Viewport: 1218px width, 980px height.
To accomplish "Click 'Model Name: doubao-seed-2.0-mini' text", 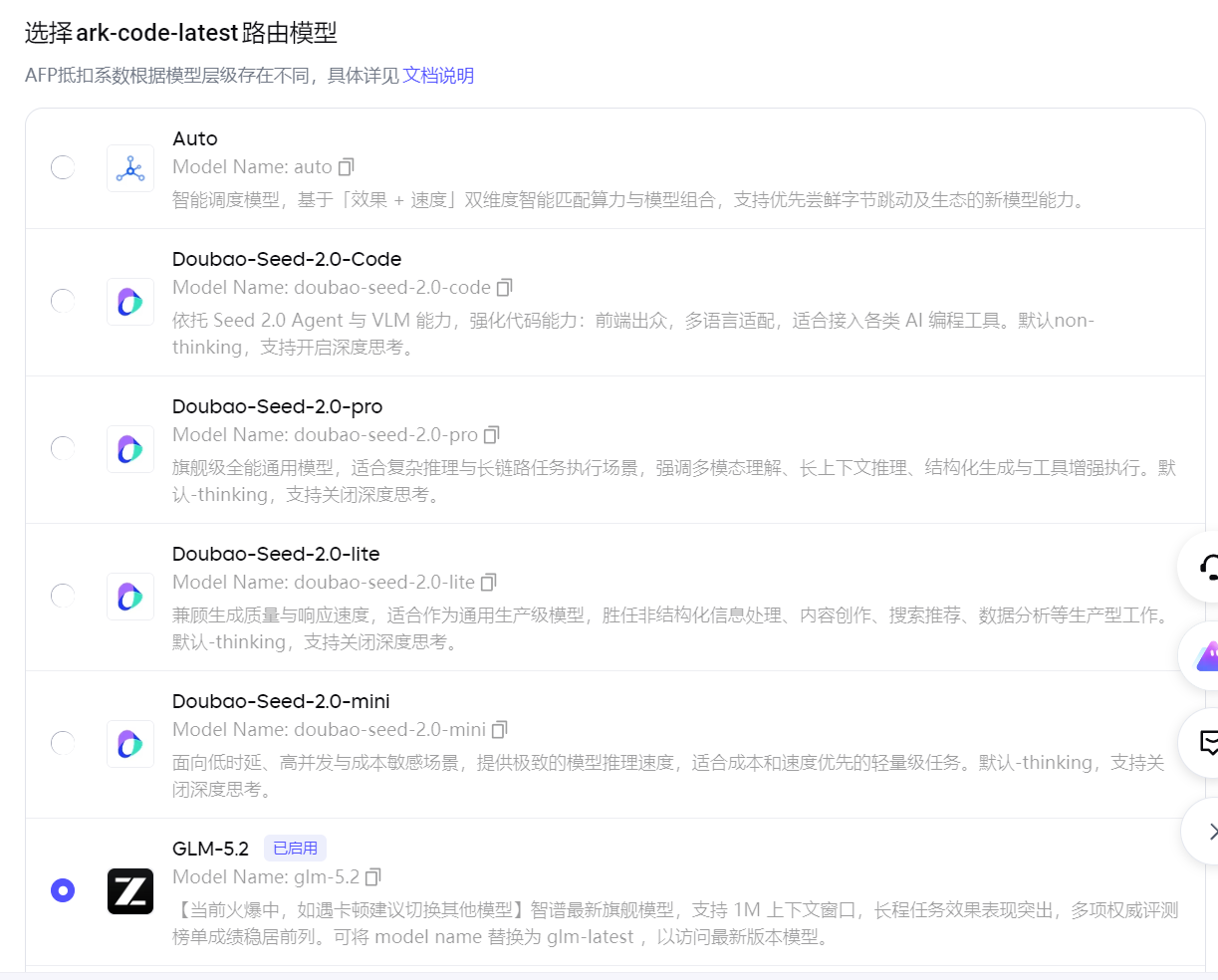I will (330, 729).
